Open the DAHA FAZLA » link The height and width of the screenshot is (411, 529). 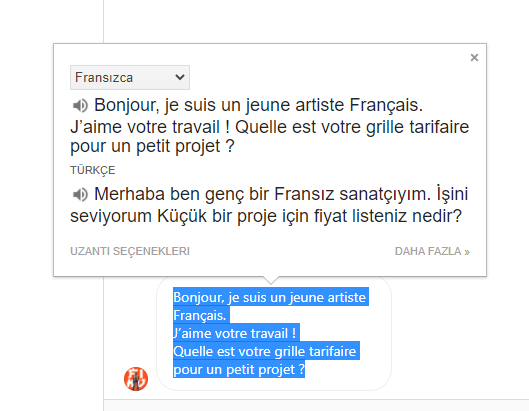point(432,251)
